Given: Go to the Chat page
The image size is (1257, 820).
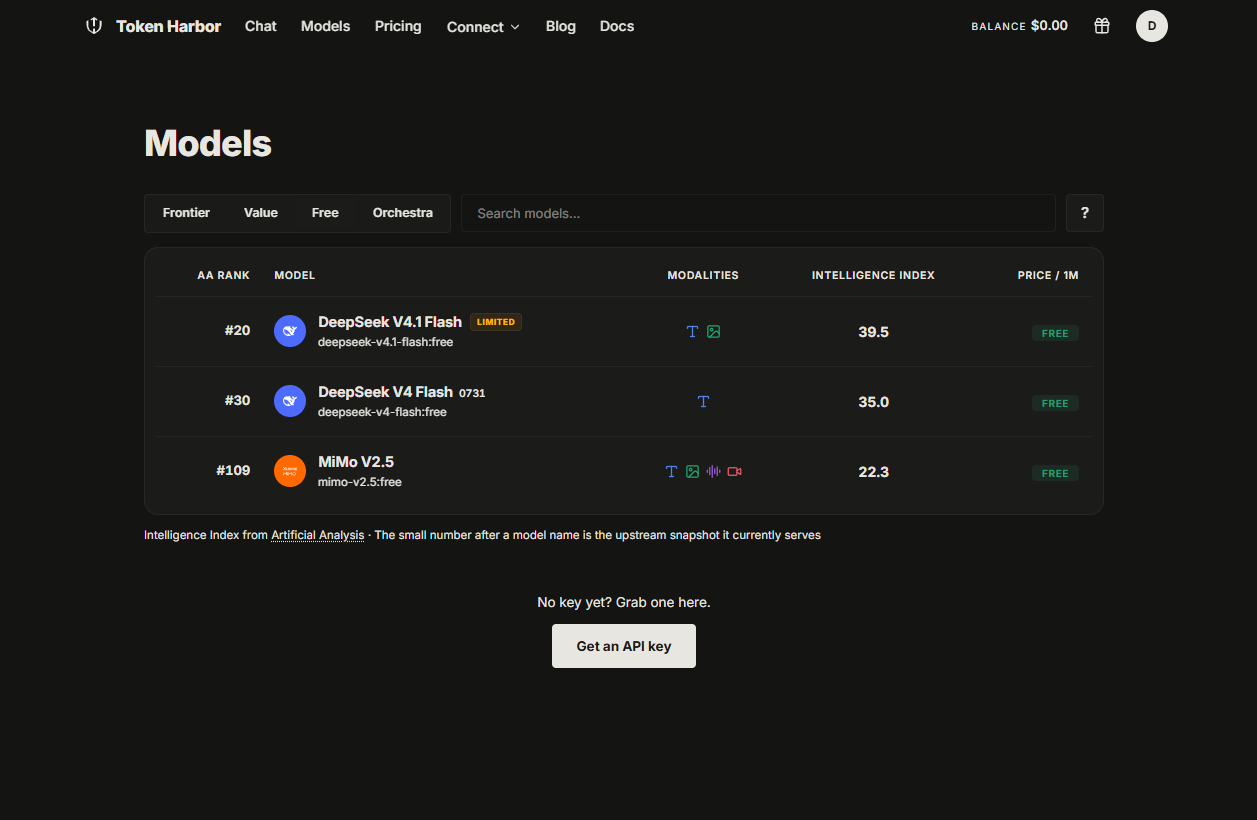Looking at the screenshot, I should (x=261, y=26).
